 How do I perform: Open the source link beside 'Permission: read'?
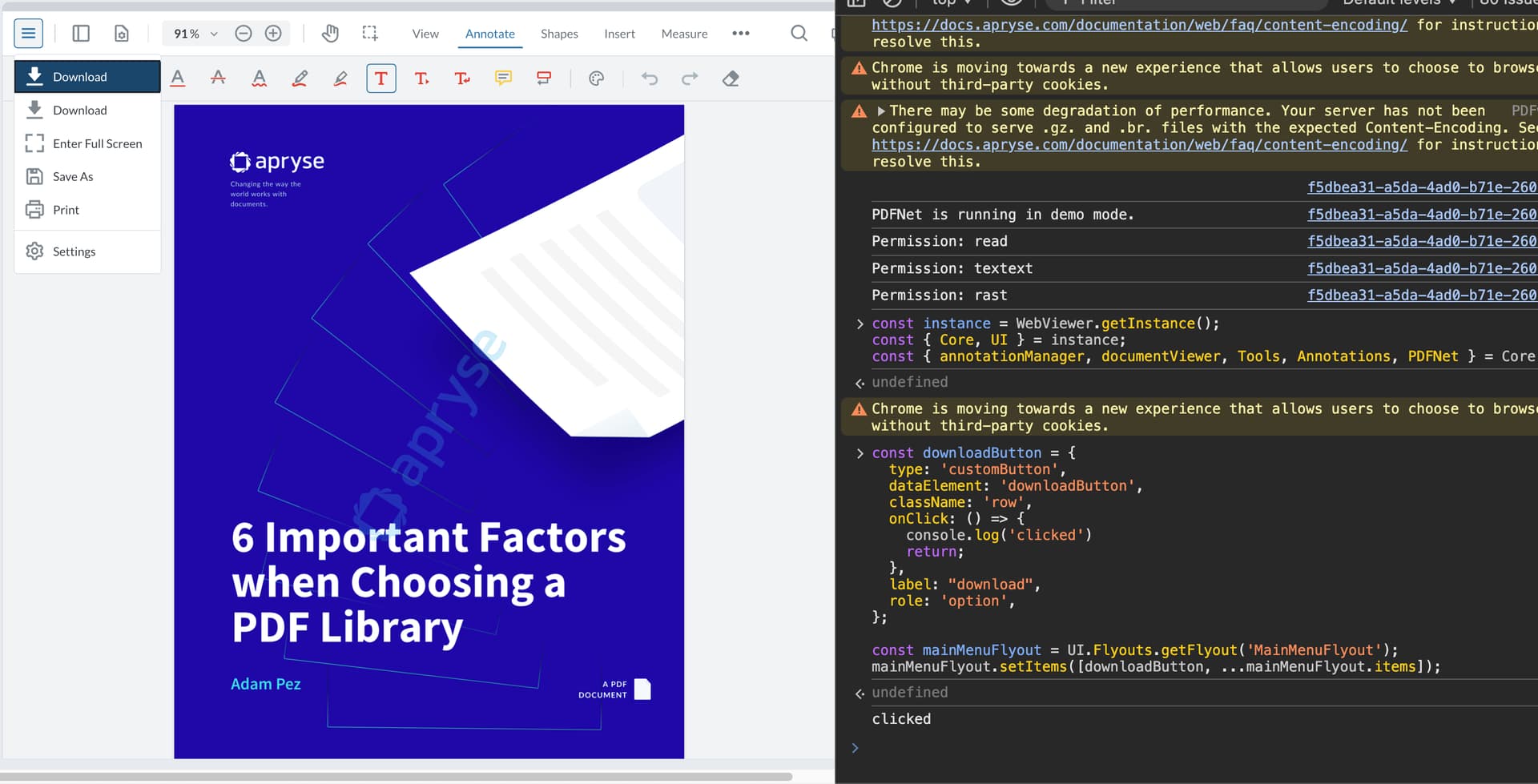coord(1422,241)
